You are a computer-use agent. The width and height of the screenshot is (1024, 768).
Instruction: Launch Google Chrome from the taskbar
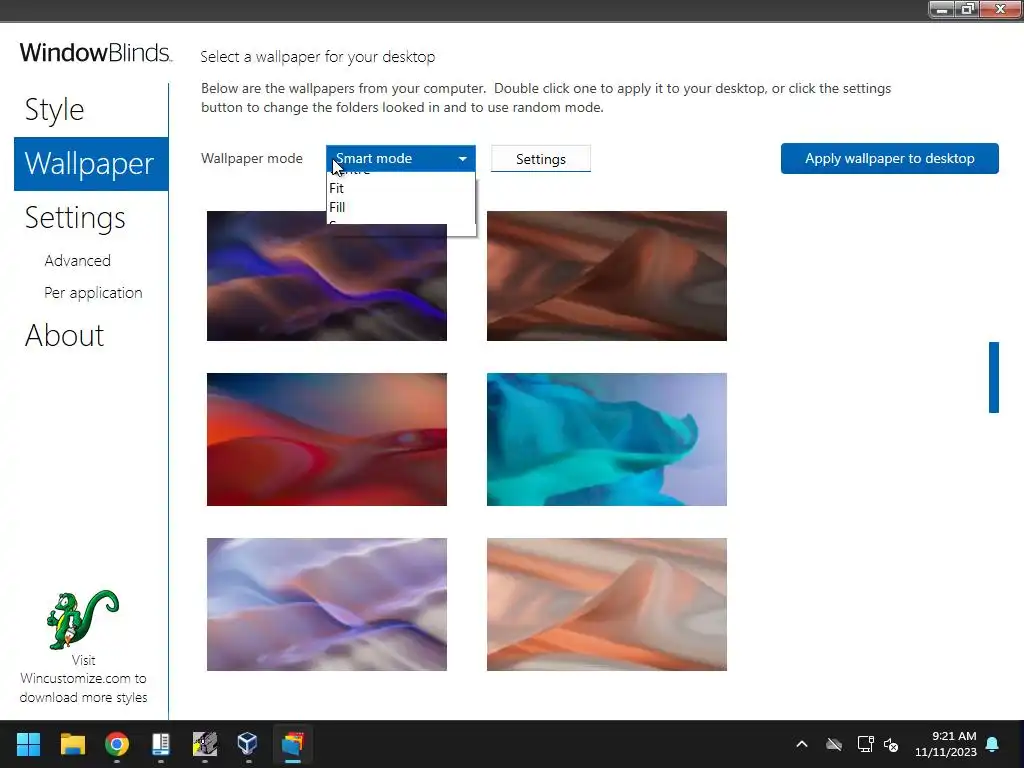tap(117, 744)
